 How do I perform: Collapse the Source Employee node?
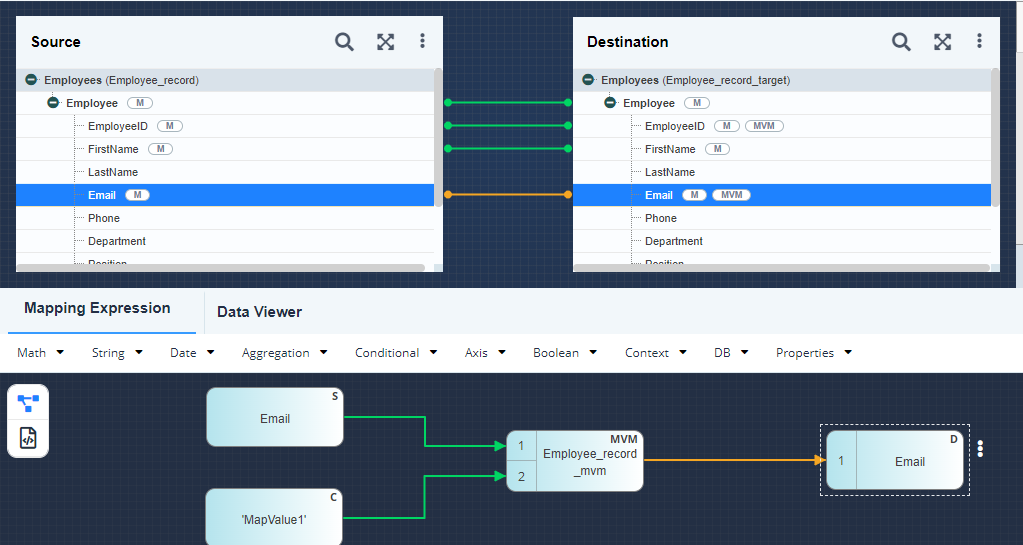pos(53,103)
